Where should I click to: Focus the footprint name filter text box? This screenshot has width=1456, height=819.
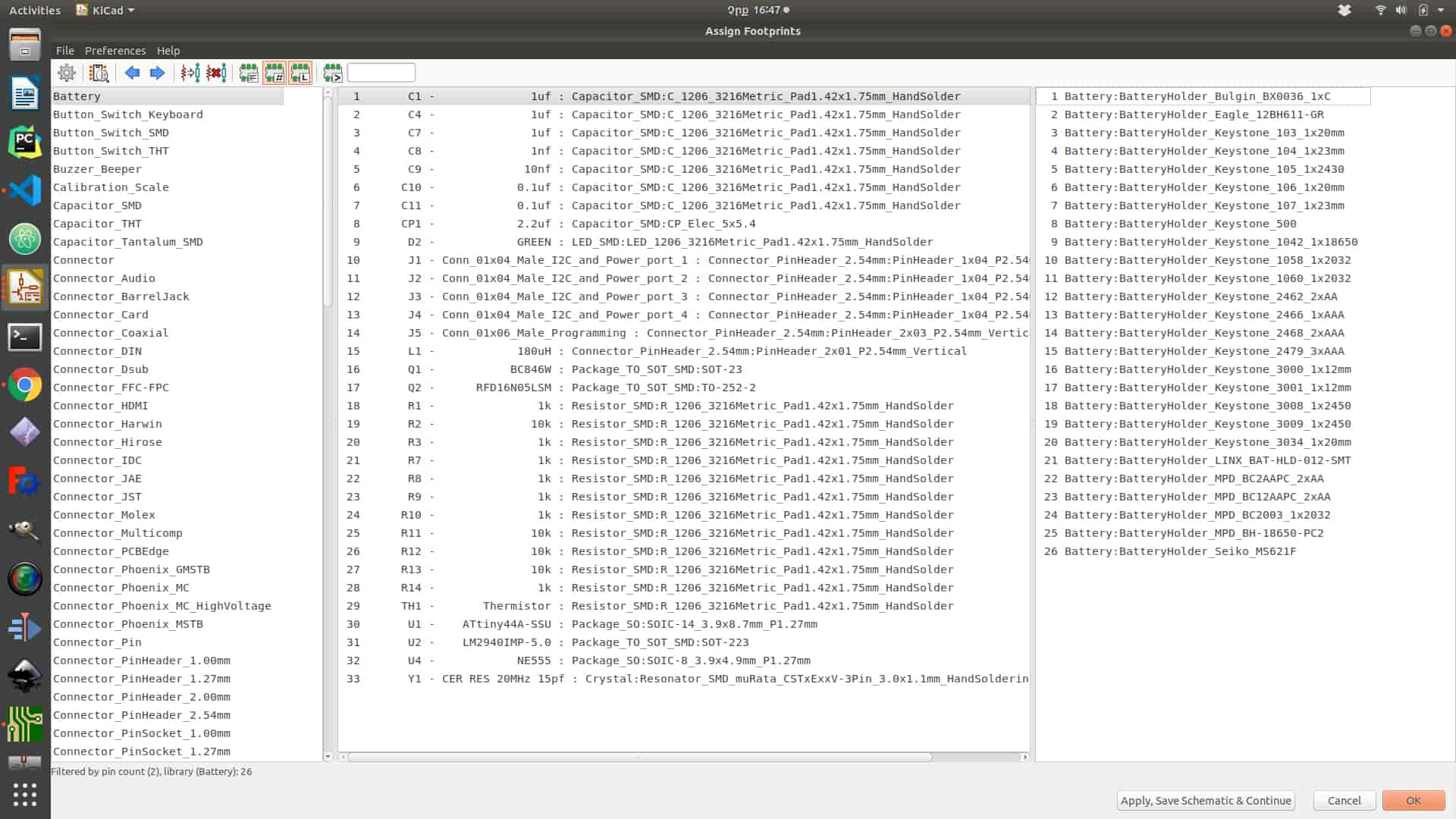coord(381,73)
